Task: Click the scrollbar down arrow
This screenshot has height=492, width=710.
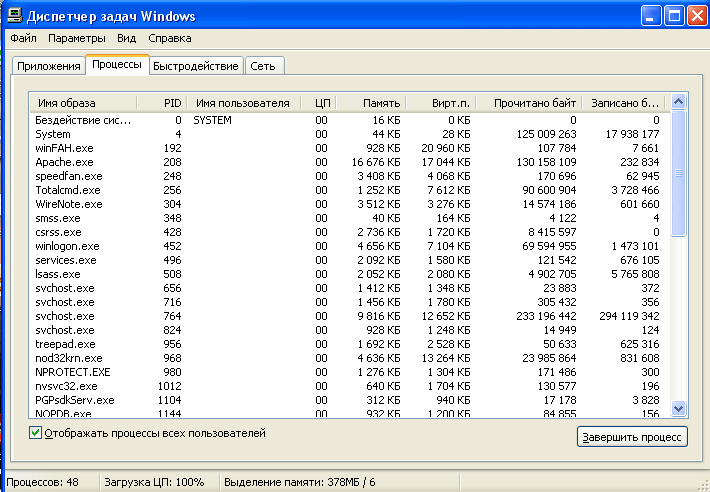Action: tap(678, 408)
